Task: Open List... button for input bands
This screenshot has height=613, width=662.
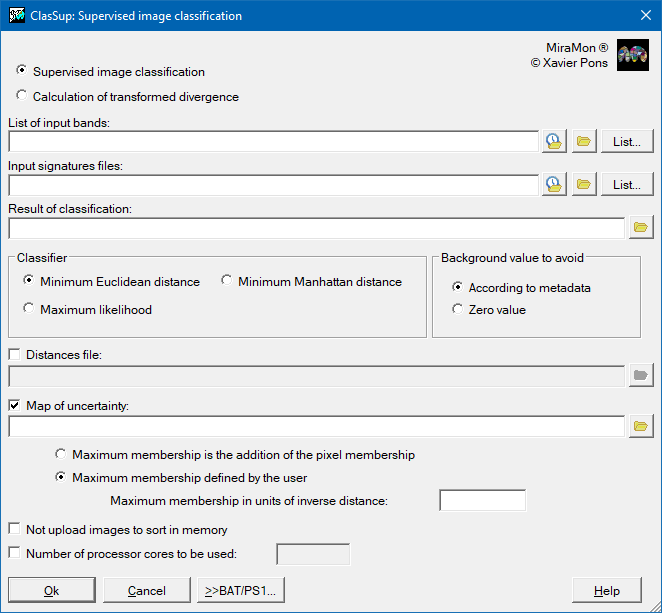Action: (x=627, y=141)
